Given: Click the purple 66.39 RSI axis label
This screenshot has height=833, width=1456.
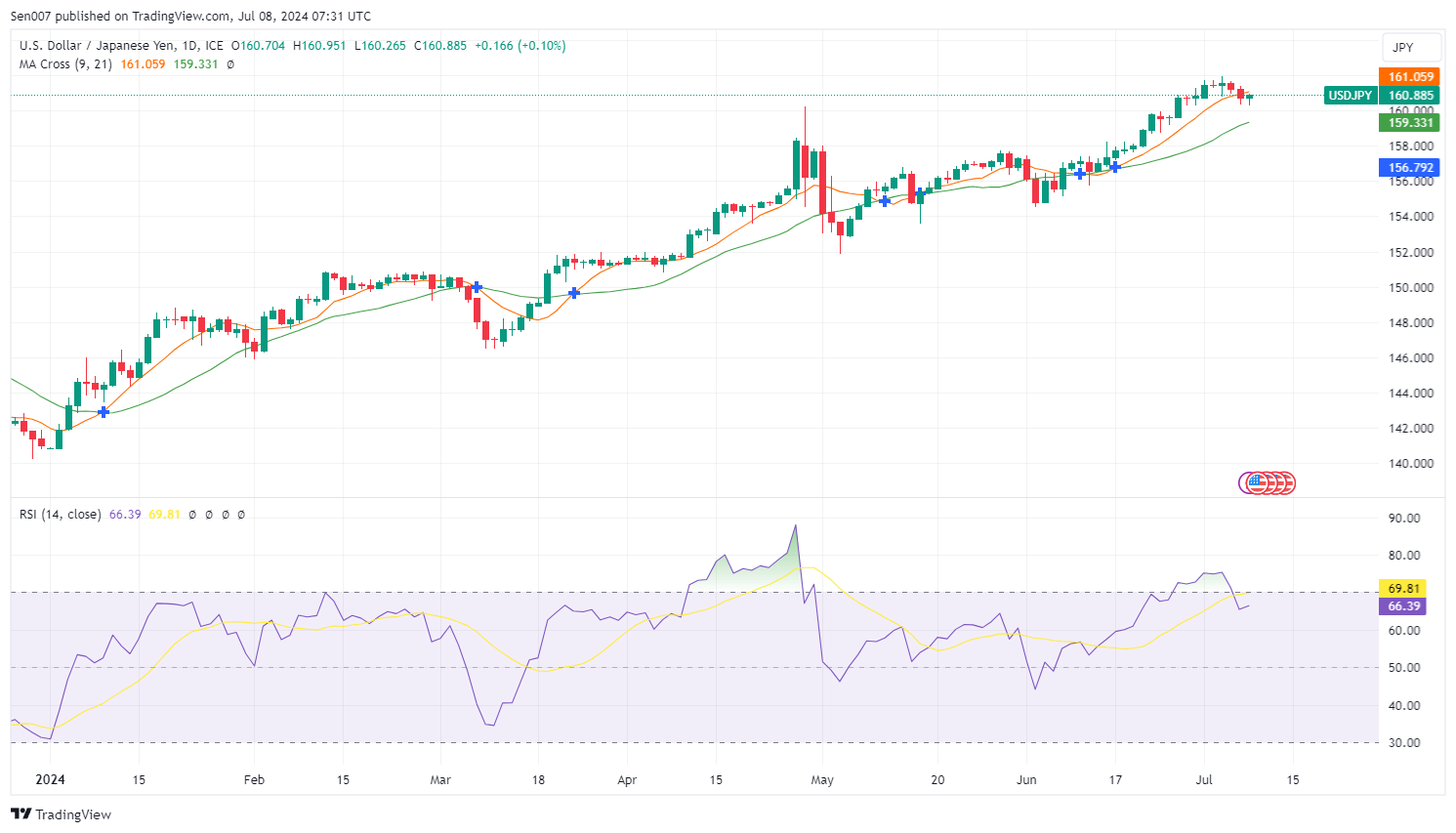Looking at the screenshot, I should point(1403,606).
